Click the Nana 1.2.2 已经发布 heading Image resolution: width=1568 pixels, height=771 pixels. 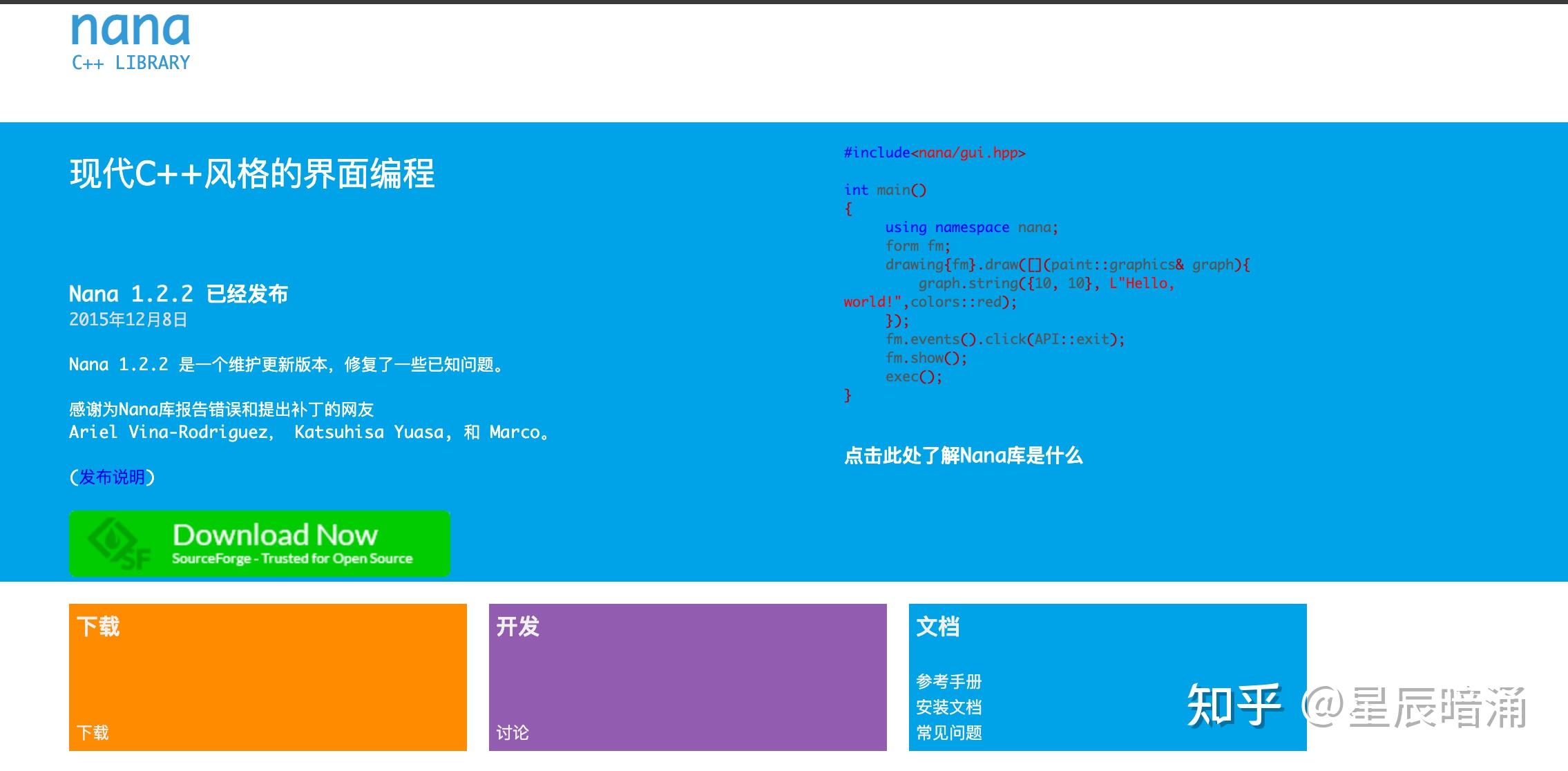181,293
